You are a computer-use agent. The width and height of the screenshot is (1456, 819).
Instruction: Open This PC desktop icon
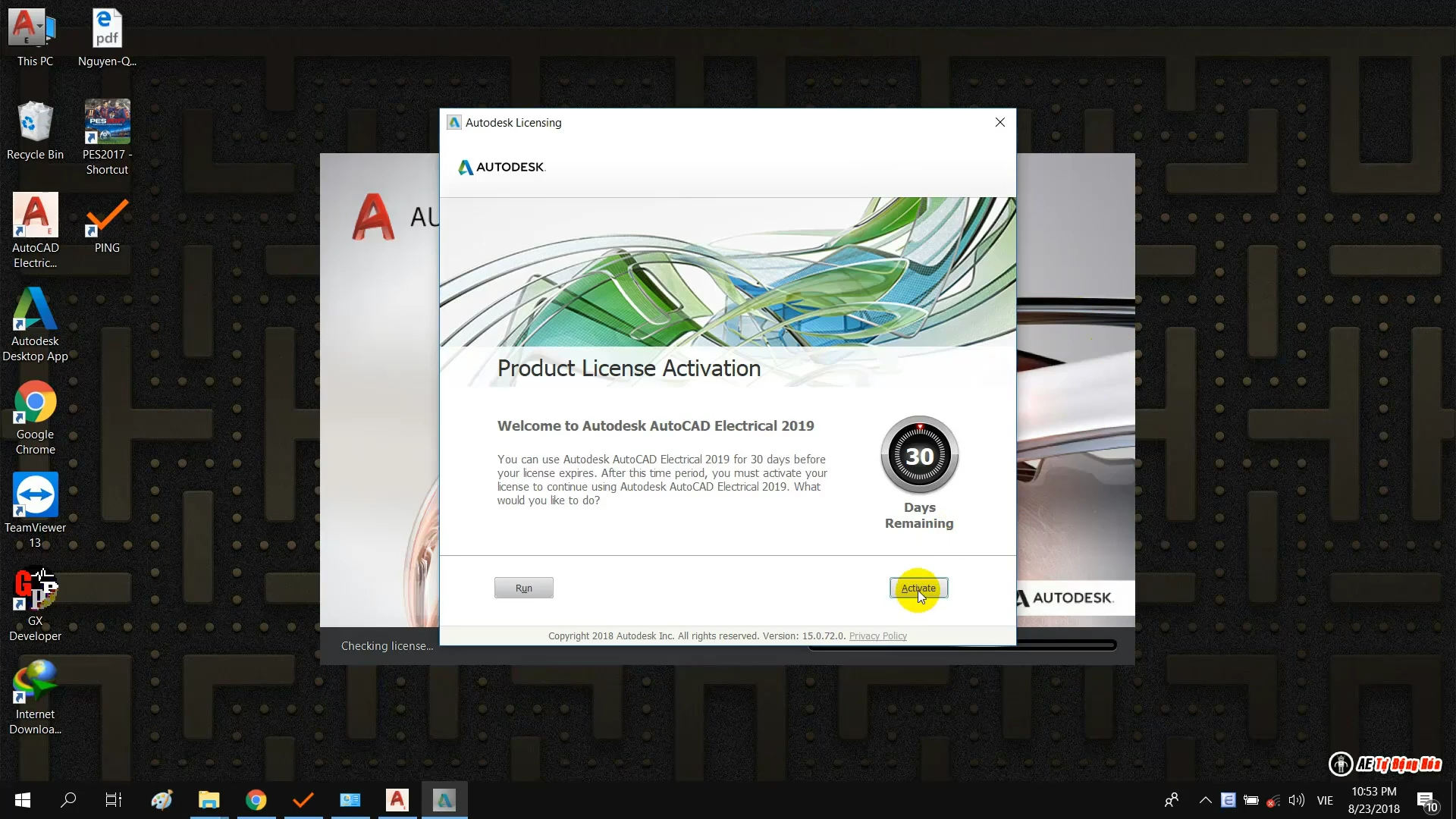(35, 38)
